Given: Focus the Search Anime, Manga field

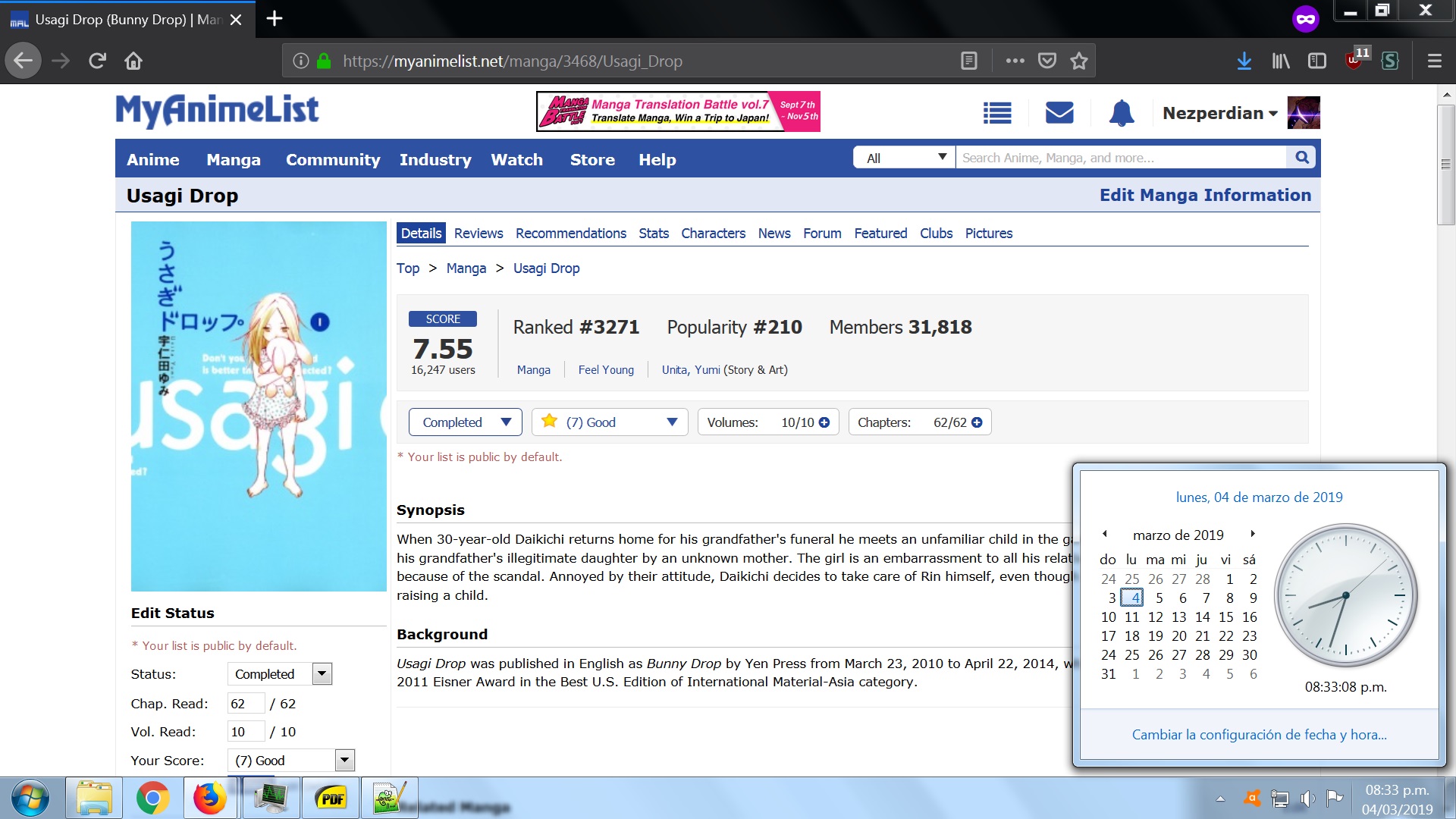Looking at the screenshot, I should (1121, 158).
